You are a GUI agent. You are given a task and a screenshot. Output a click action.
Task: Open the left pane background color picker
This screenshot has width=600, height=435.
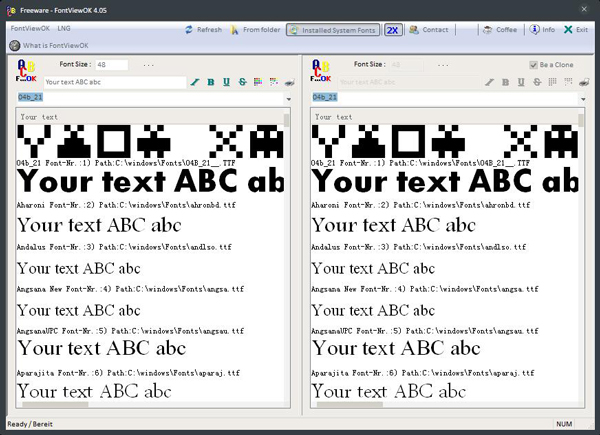pyautogui.click(x=274, y=82)
